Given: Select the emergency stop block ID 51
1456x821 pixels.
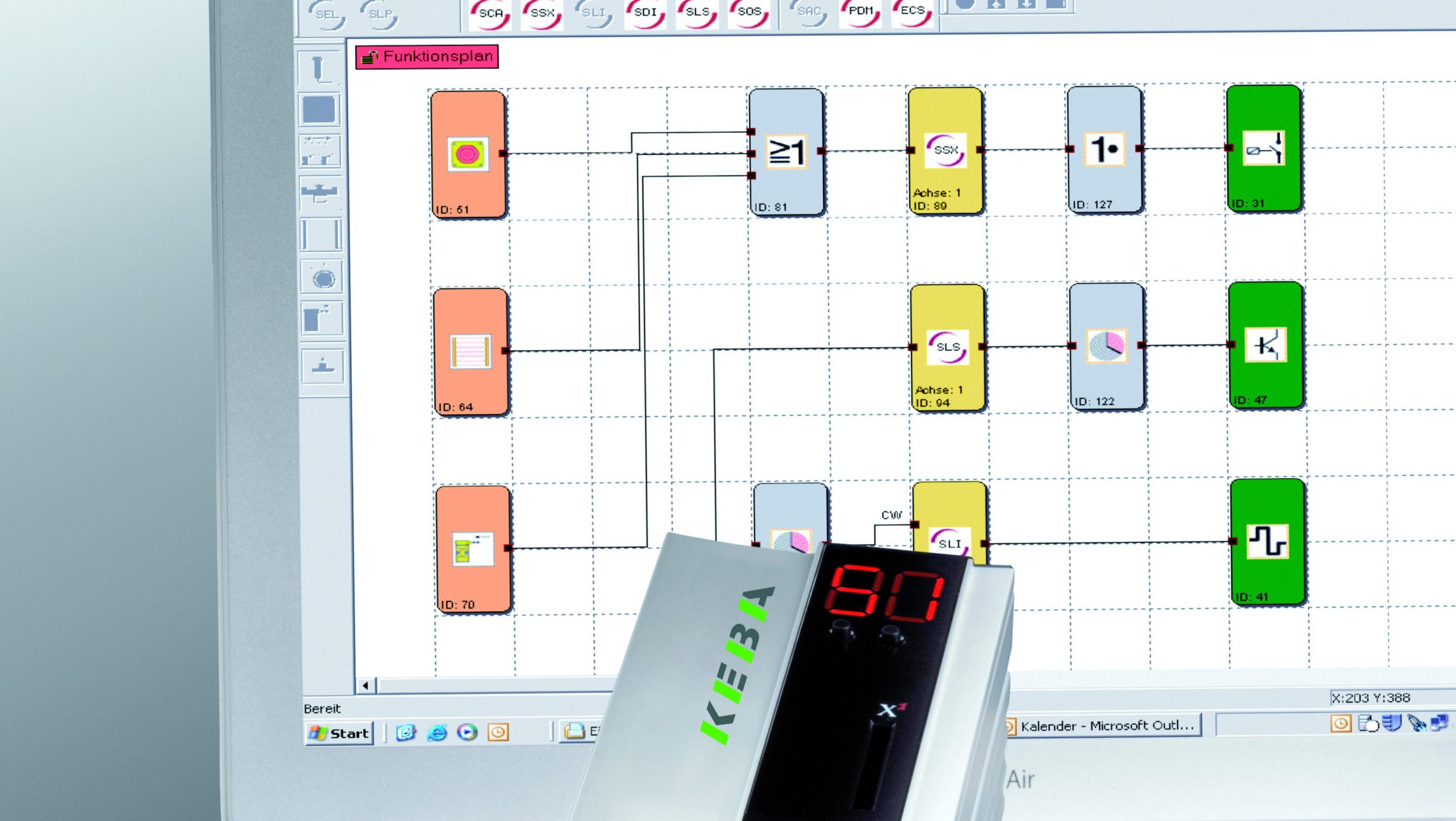Looking at the screenshot, I should [x=468, y=154].
